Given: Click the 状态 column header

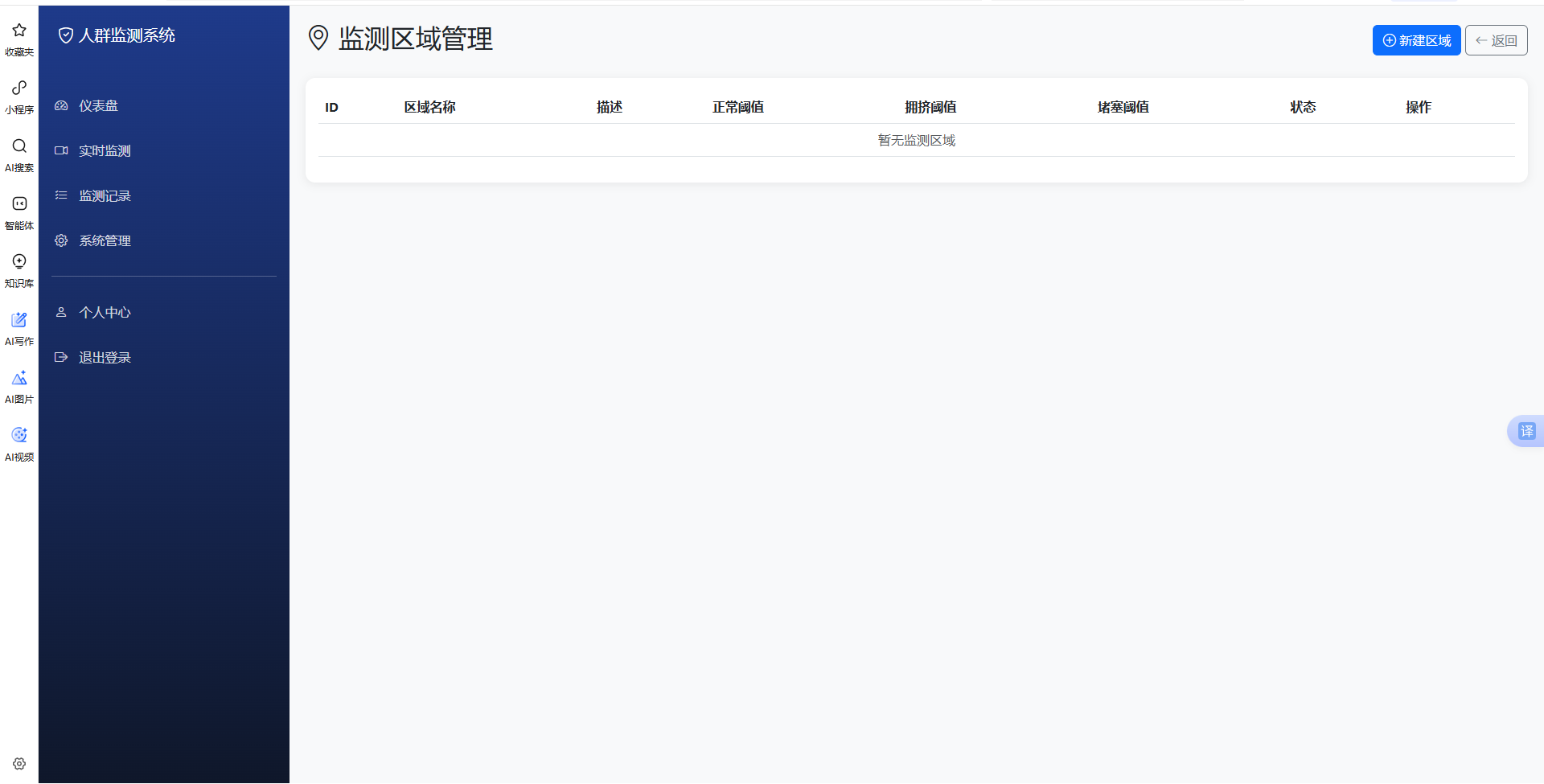Looking at the screenshot, I should (x=1303, y=107).
